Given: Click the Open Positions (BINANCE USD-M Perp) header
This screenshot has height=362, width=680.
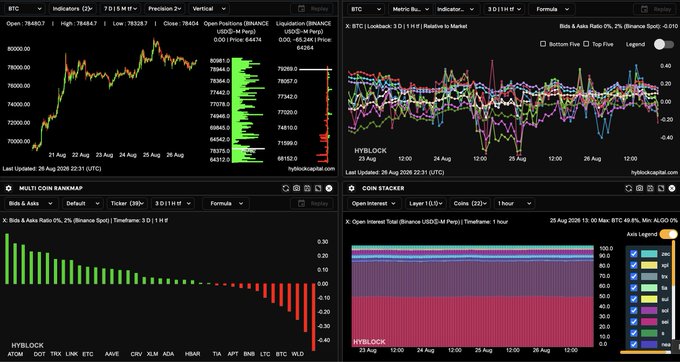Looking at the screenshot, I should pyautogui.click(x=236, y=27).
